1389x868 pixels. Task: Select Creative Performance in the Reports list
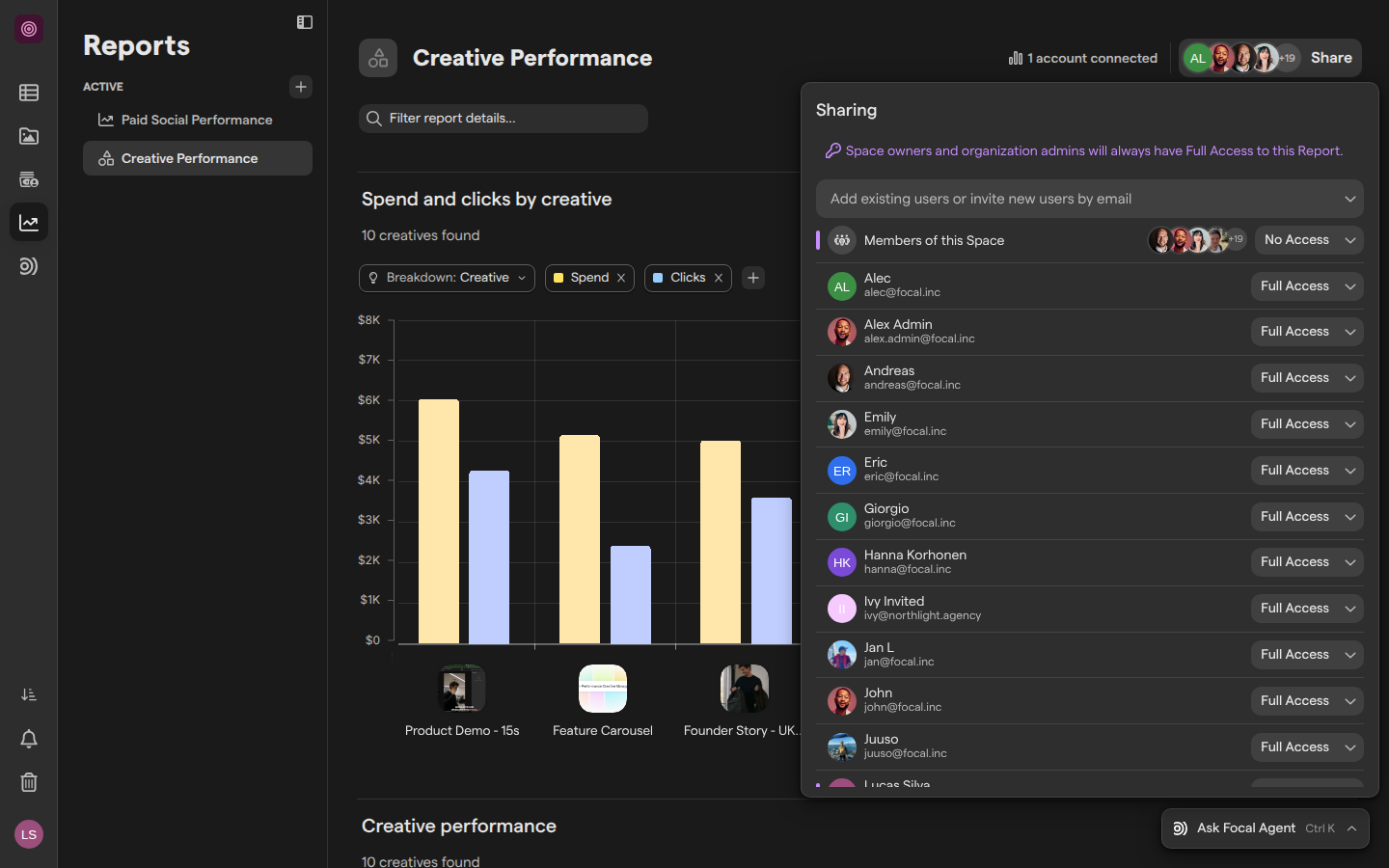click(x=198, y=158)
